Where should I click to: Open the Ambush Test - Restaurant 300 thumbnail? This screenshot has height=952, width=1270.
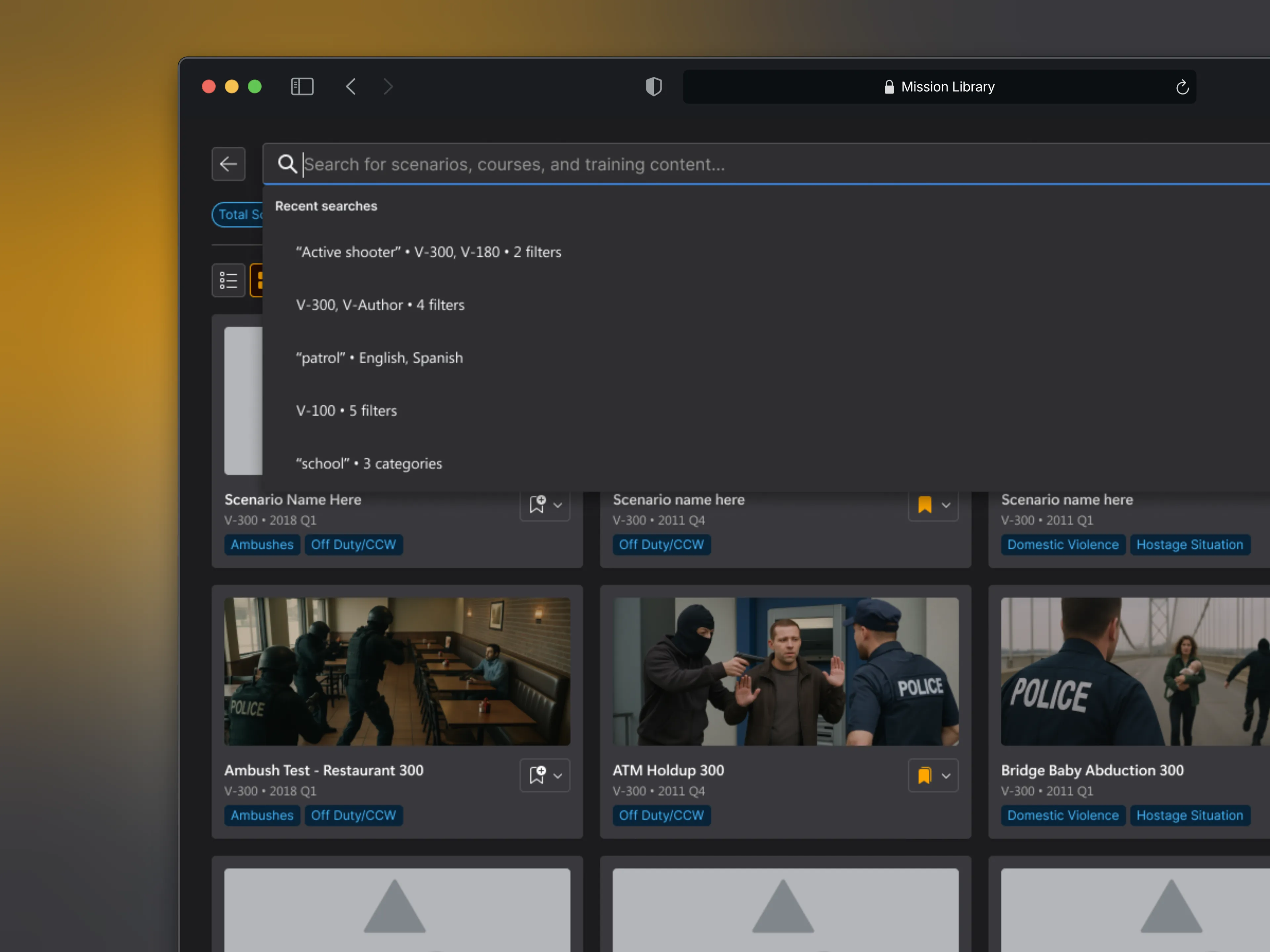[x=397, y=671]
